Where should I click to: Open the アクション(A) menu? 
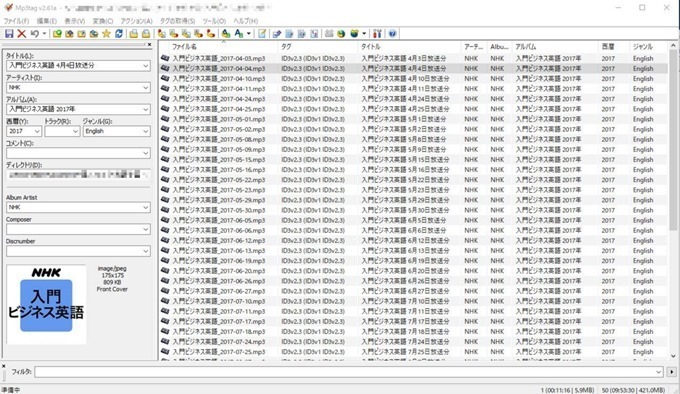137,21
